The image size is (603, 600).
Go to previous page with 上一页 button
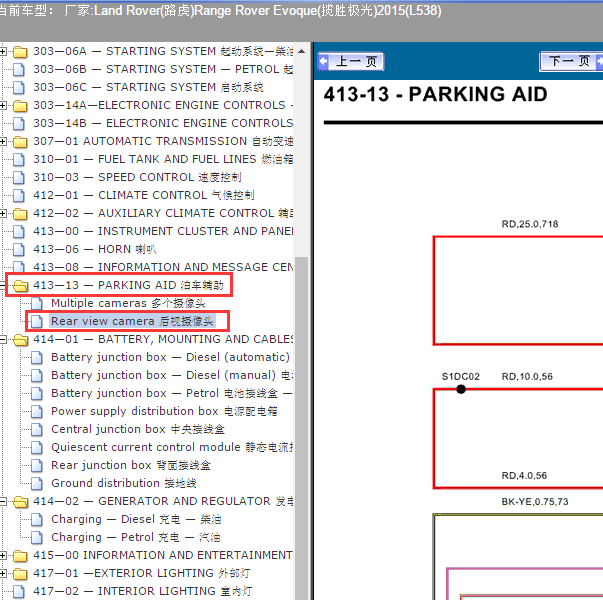351,62
